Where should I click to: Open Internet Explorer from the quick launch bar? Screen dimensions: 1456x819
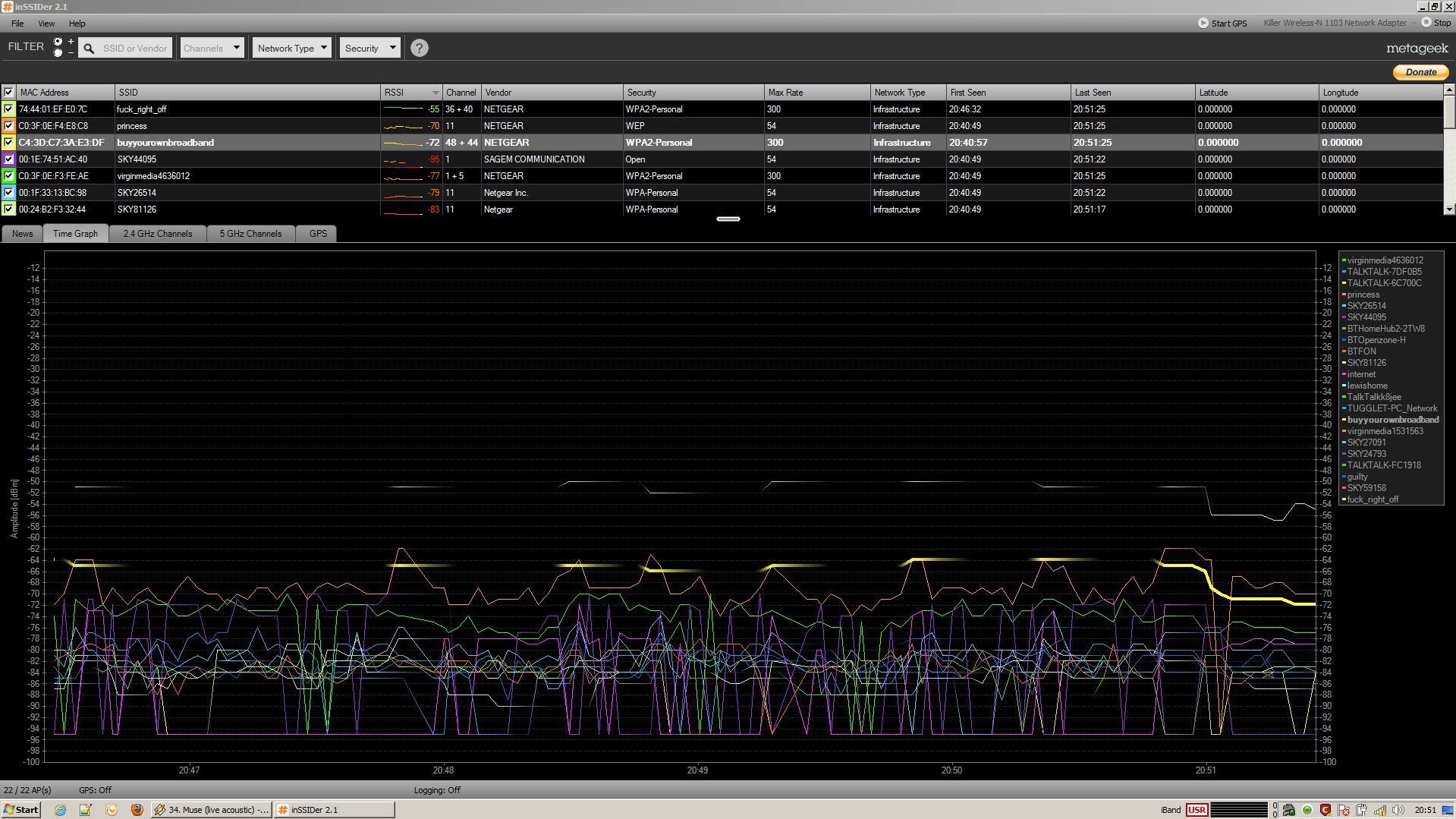(60, 810)
